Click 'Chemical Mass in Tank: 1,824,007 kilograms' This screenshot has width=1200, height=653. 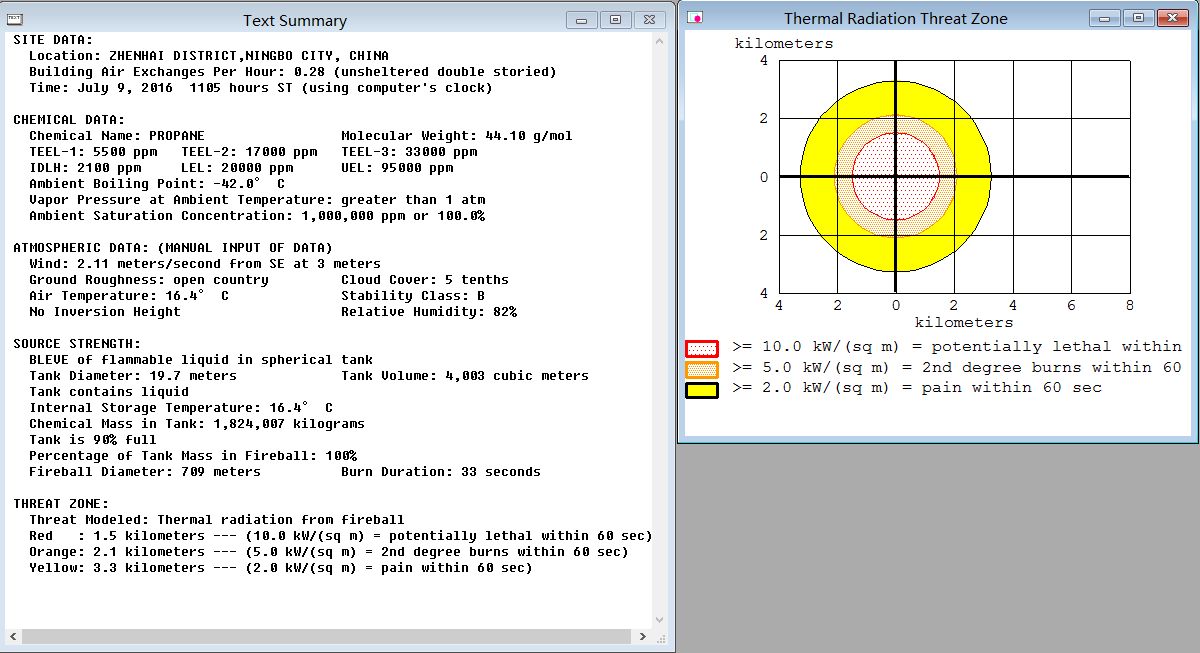197,424
